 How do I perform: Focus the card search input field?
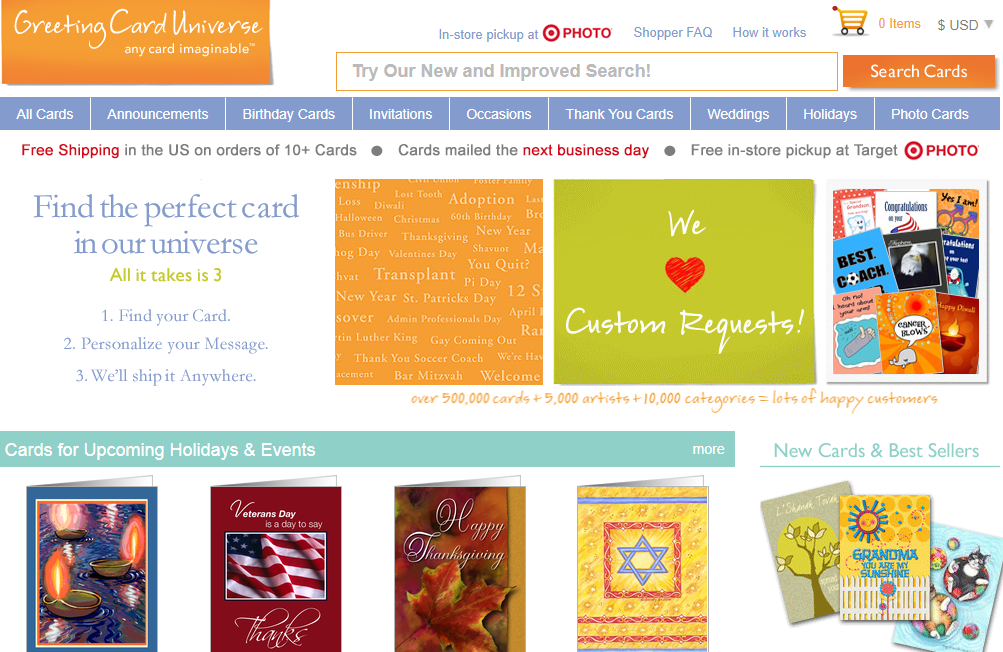tap(587, 72)
